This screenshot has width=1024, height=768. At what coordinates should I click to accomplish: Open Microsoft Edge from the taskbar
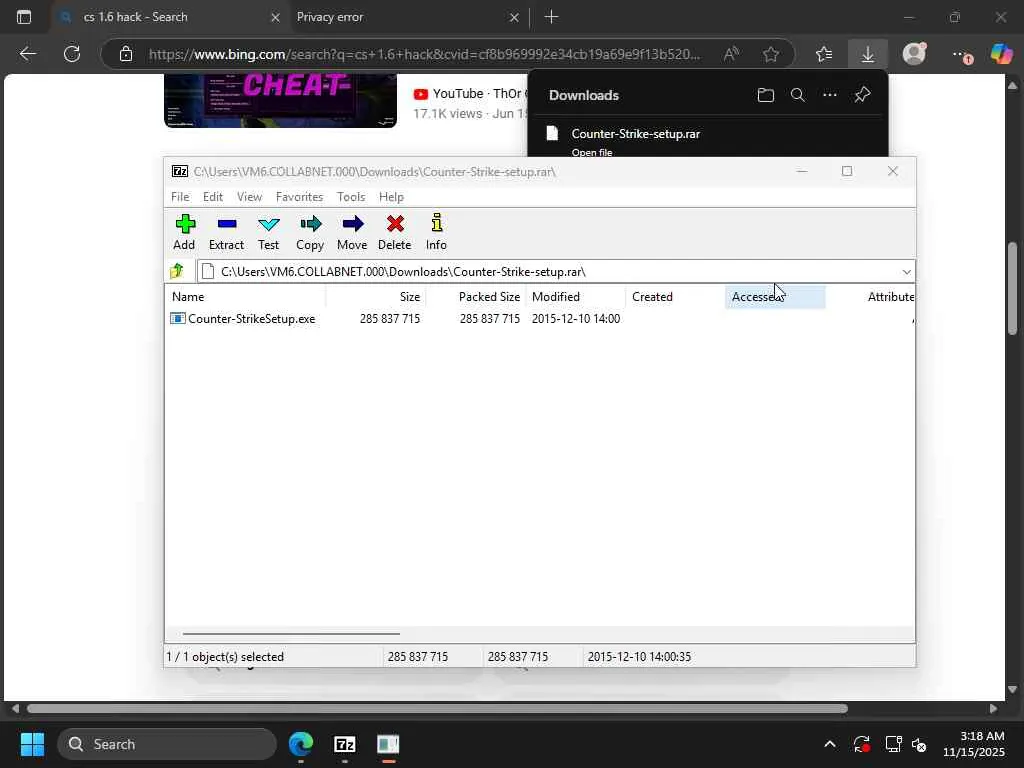301,744
